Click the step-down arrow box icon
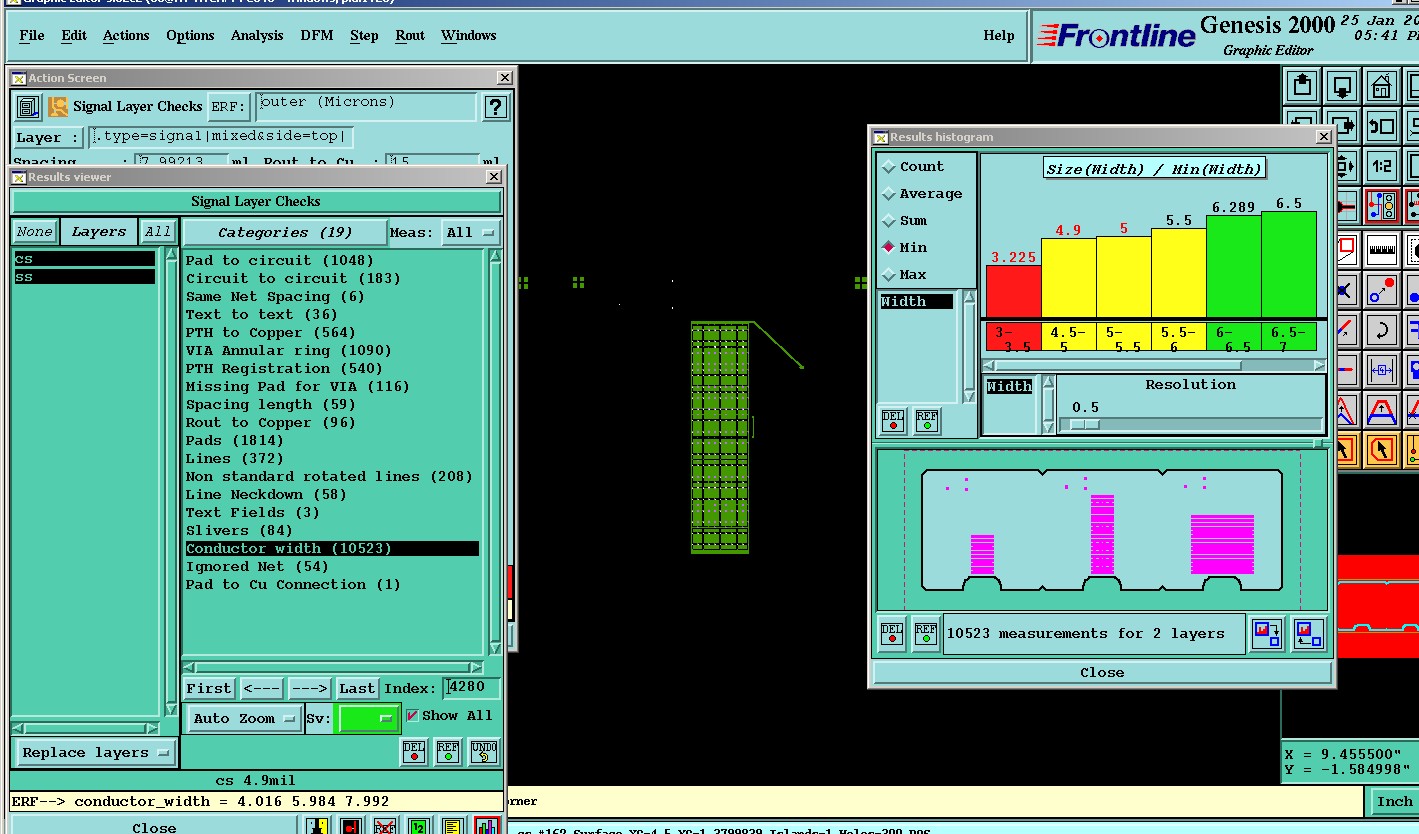 [x=1342, y=85]
